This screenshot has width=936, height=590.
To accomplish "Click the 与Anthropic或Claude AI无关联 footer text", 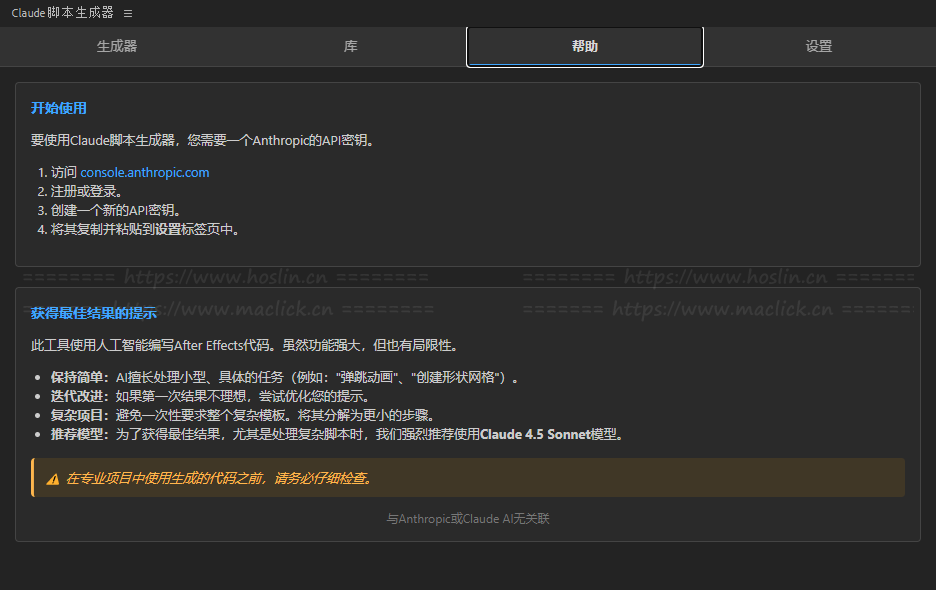I will coord(468,519).
